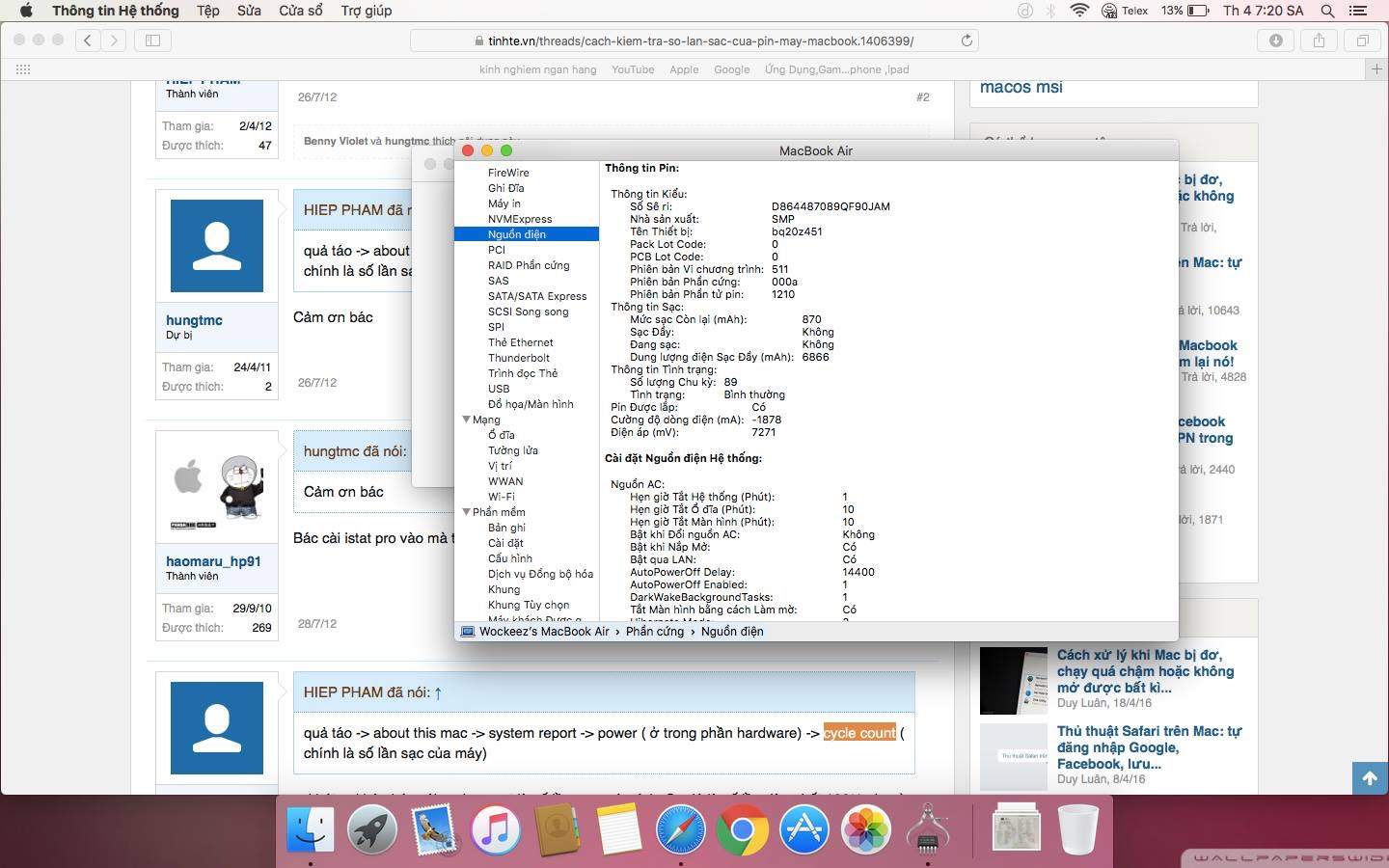Open Trash in the Dock
The width and height of the screenshot is (1389, 868).
click(x=1078, y=828)
